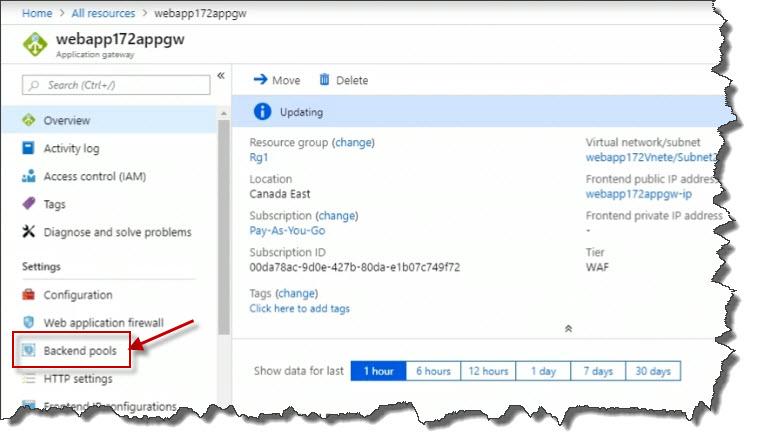Click the sidebar scrollbar thumb
The image size is (758, 446).
click(223, 227)
